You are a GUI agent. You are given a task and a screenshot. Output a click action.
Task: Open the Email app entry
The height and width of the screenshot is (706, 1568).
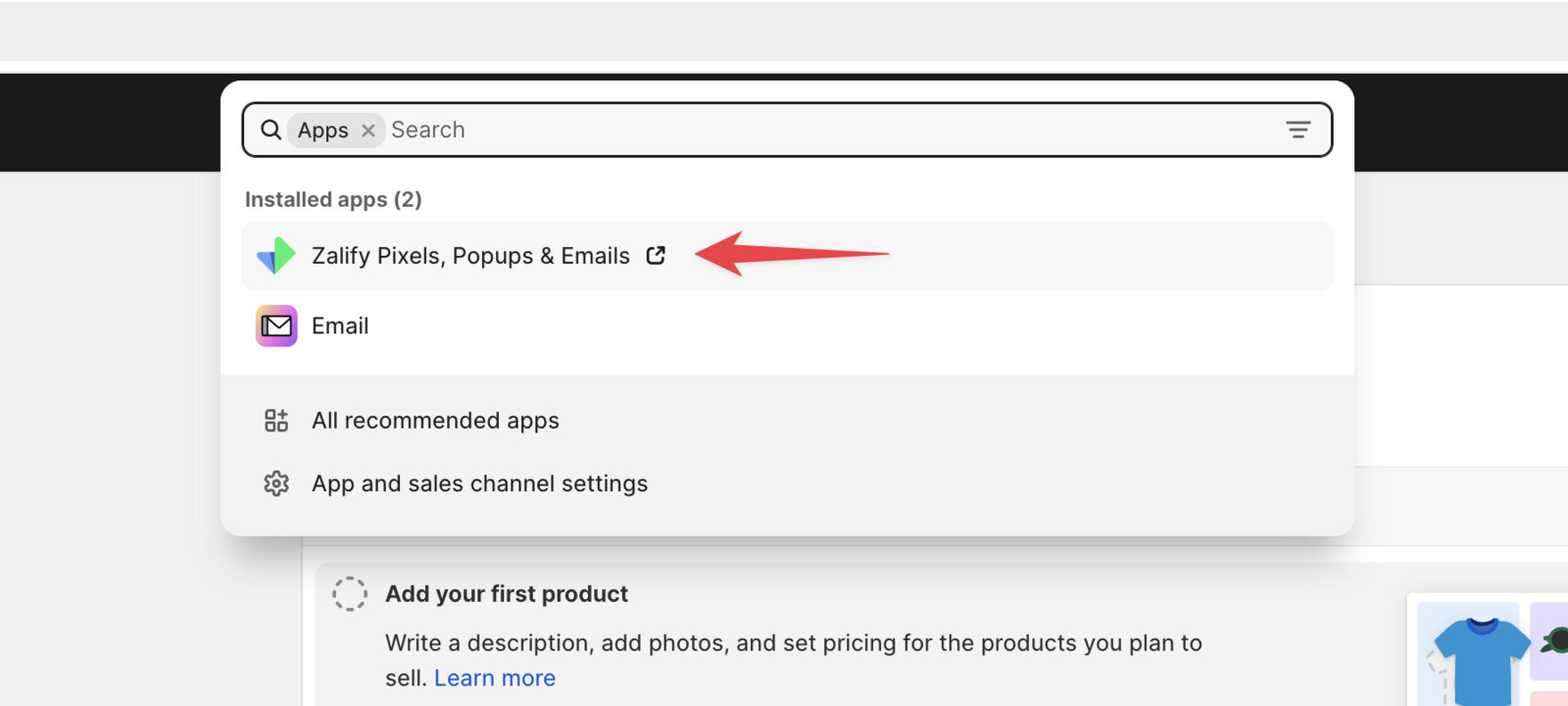[x=340, y=326]
